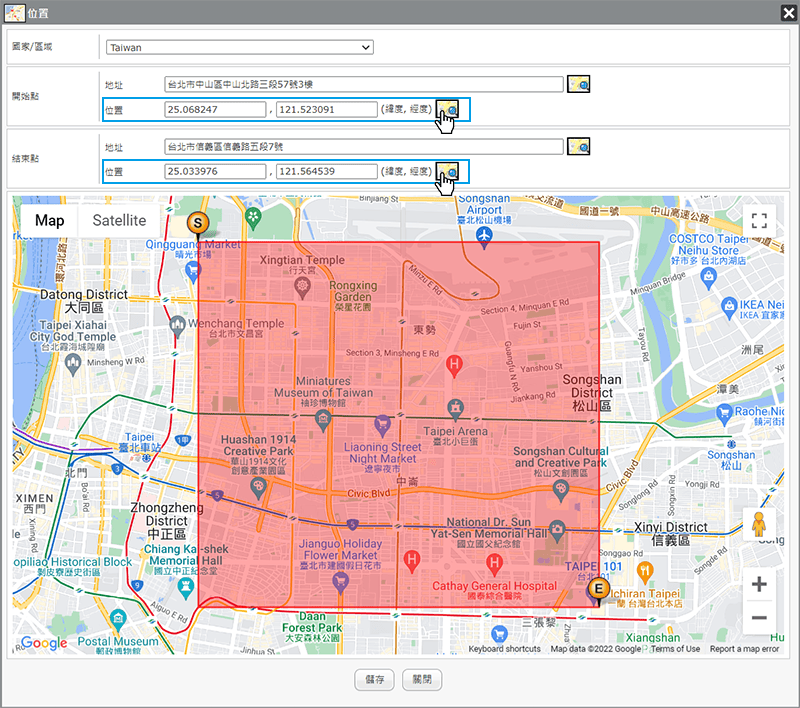Focus the end longitude field 121.564539
800x708 pixels.
pos(327,171)
